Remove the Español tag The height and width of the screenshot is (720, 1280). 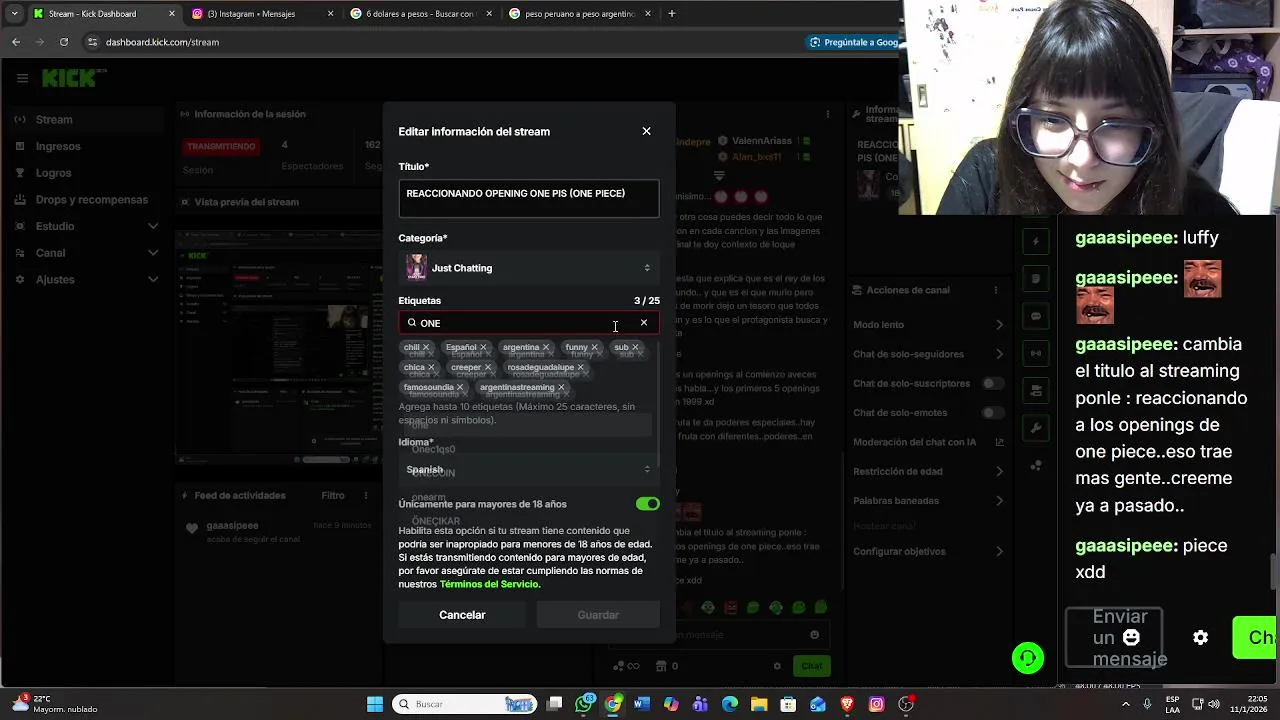pyautogui.click(x=483, y=348)
